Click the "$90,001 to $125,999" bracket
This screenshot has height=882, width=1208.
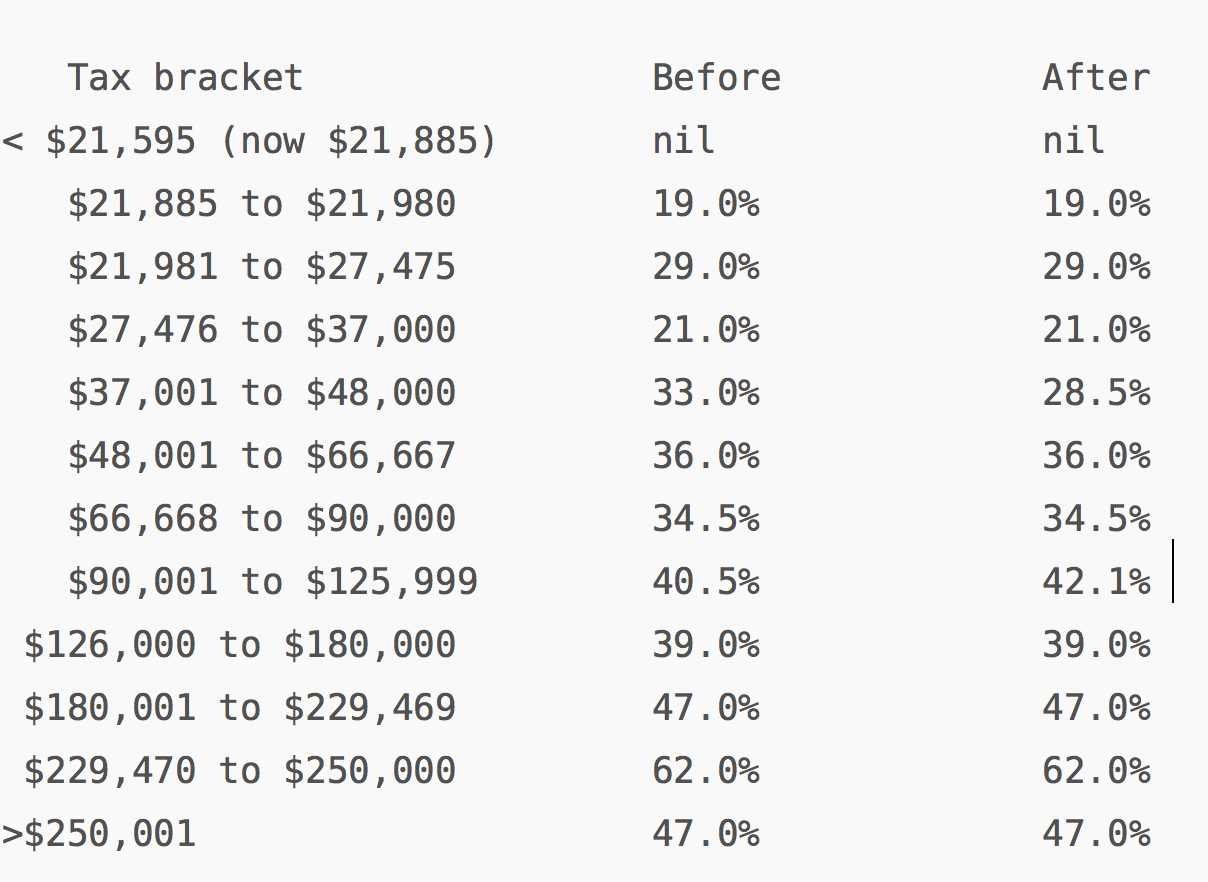(x=273, y=582)
